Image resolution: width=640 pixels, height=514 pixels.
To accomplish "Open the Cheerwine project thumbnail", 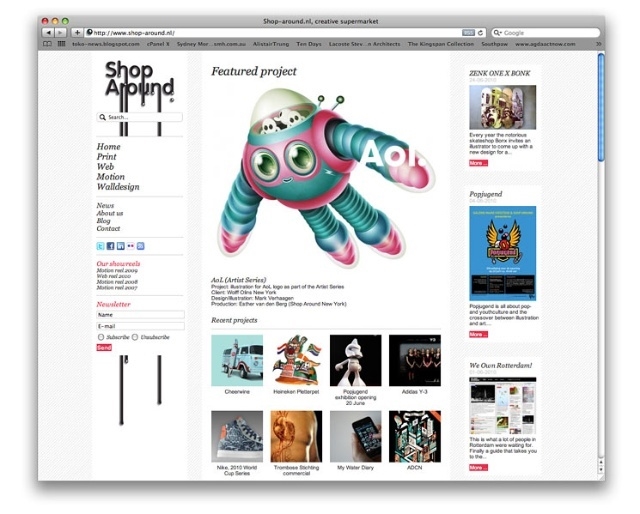I will click(237, 360).
